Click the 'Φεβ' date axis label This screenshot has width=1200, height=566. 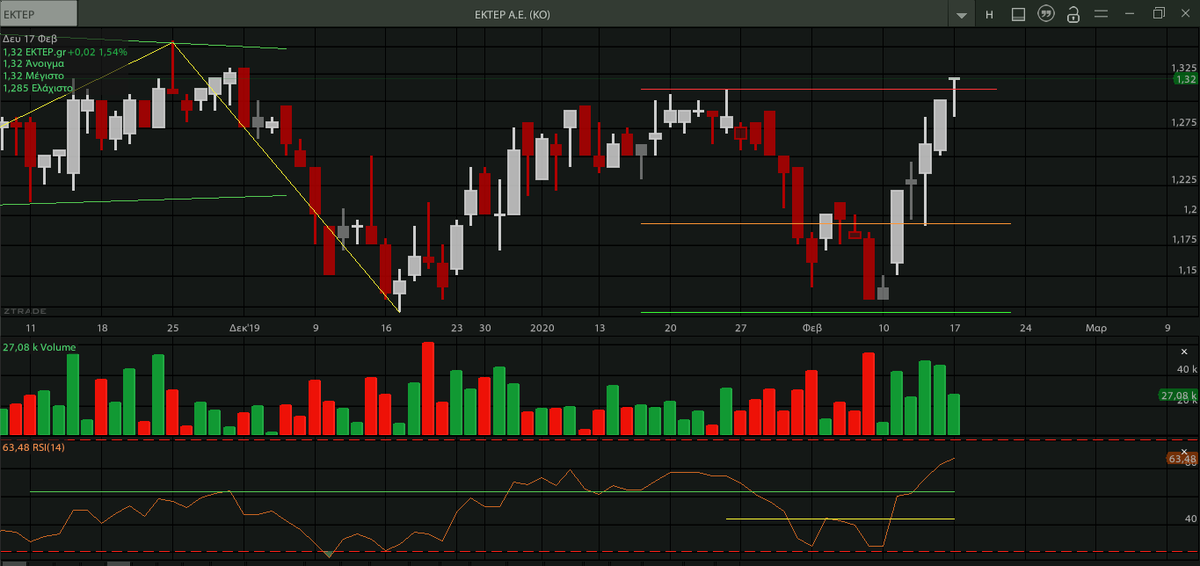[x=813, y=327]
